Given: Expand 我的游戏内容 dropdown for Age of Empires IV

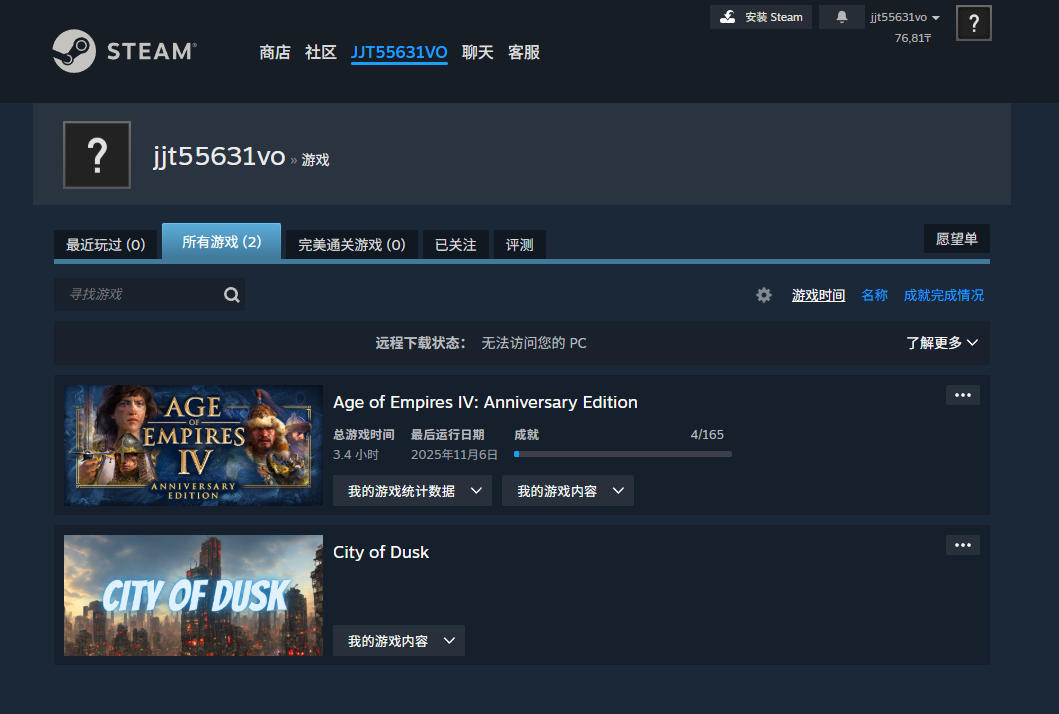Looking at the screenshot, I should click(x=567, y=491).
